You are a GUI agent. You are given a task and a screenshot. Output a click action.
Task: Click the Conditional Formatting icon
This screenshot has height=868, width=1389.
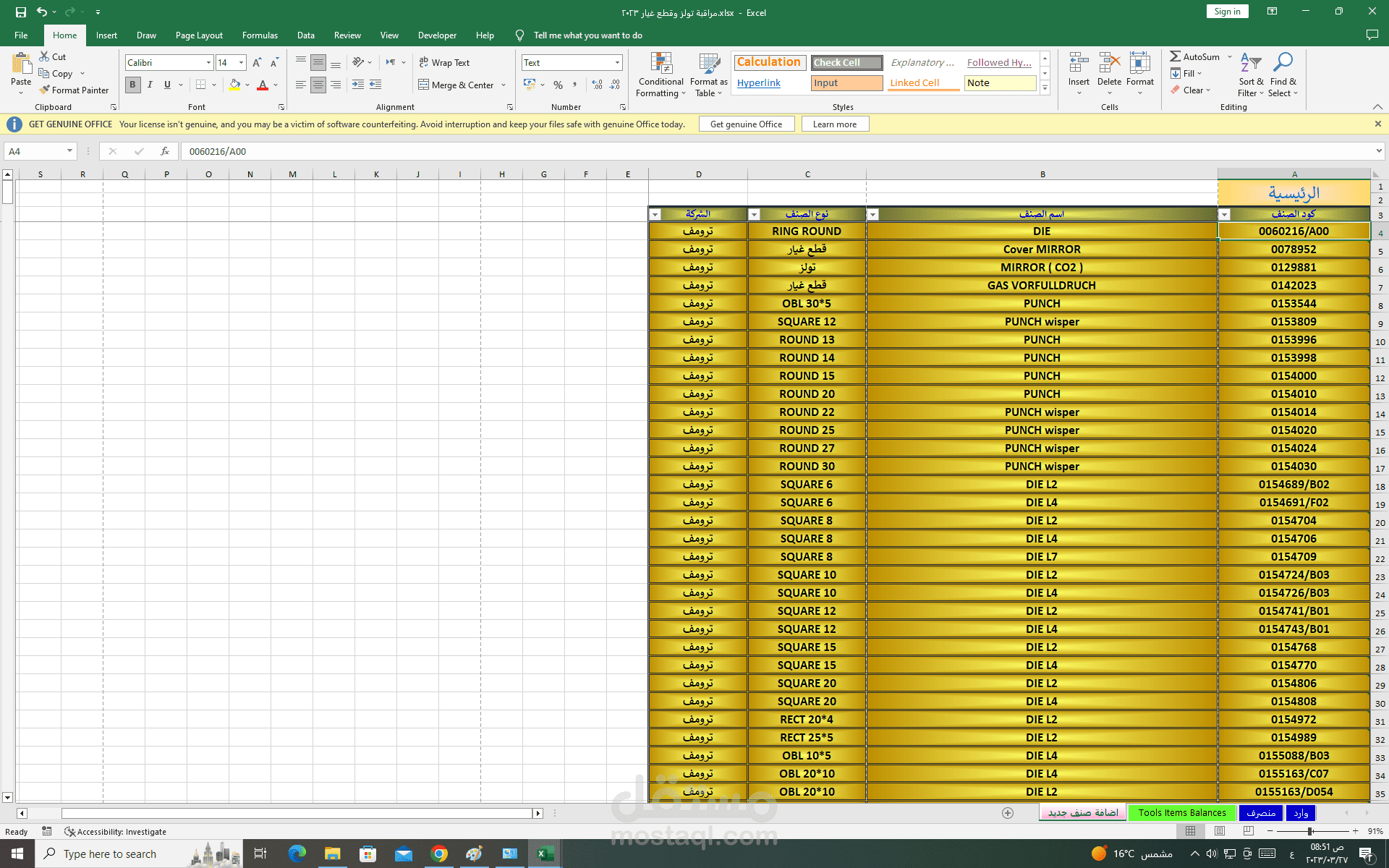[661, 64]
